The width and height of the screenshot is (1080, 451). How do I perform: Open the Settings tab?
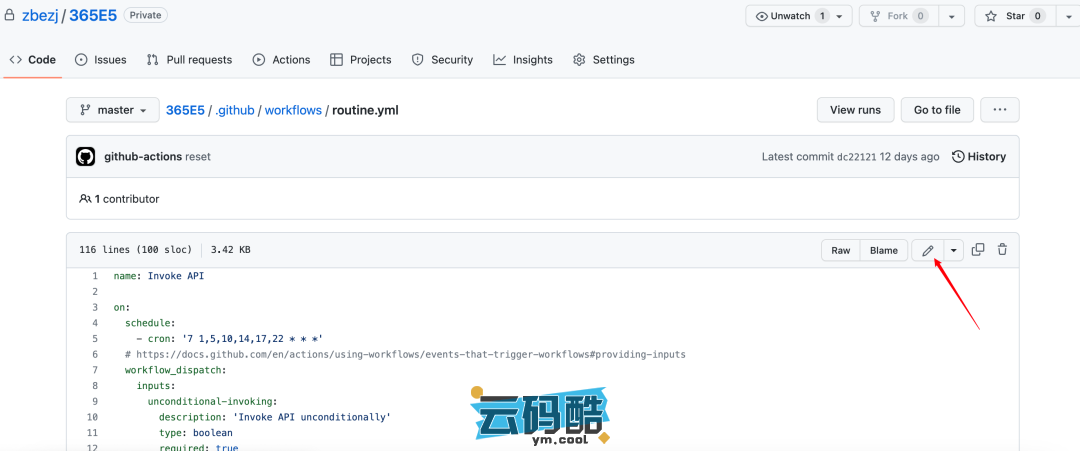(x=604, y=60)
